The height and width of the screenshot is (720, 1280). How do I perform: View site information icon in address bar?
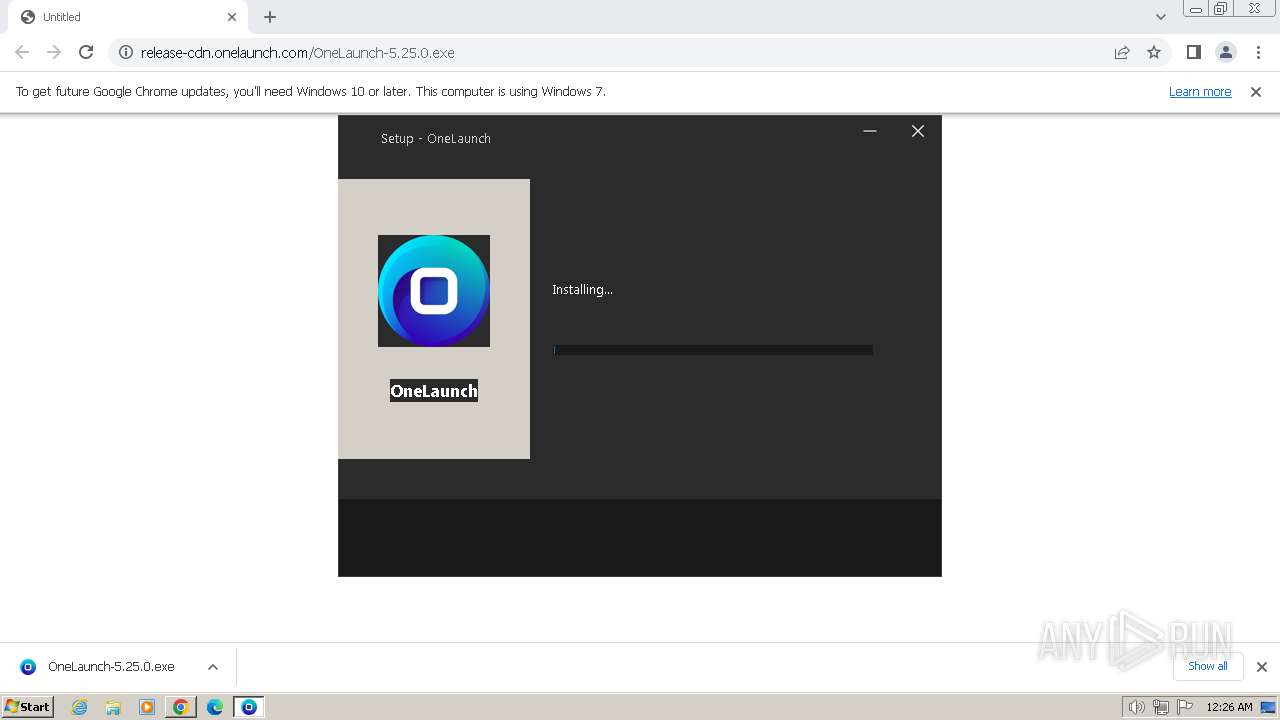(126, 52)
